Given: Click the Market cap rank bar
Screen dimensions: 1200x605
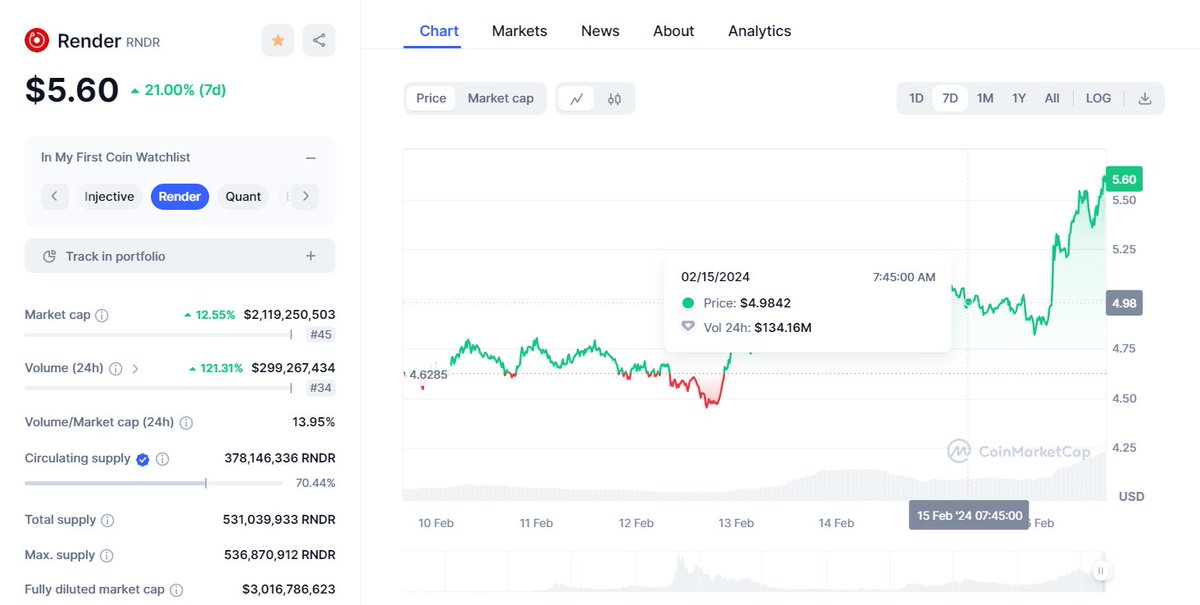Looking at the screenshot, I should tap(158, 335).
